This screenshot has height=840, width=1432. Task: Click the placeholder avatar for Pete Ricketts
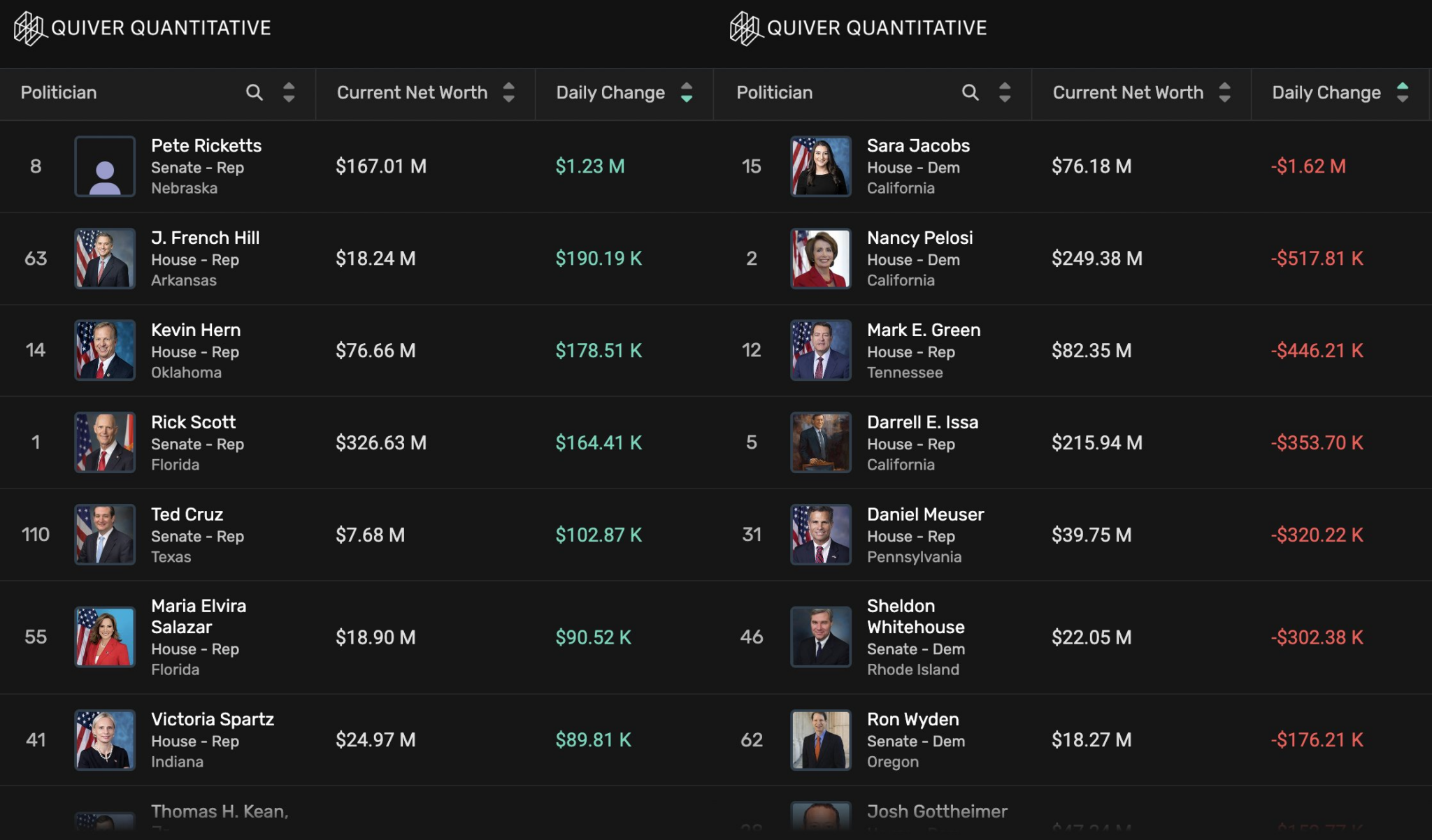pos(105,166)
